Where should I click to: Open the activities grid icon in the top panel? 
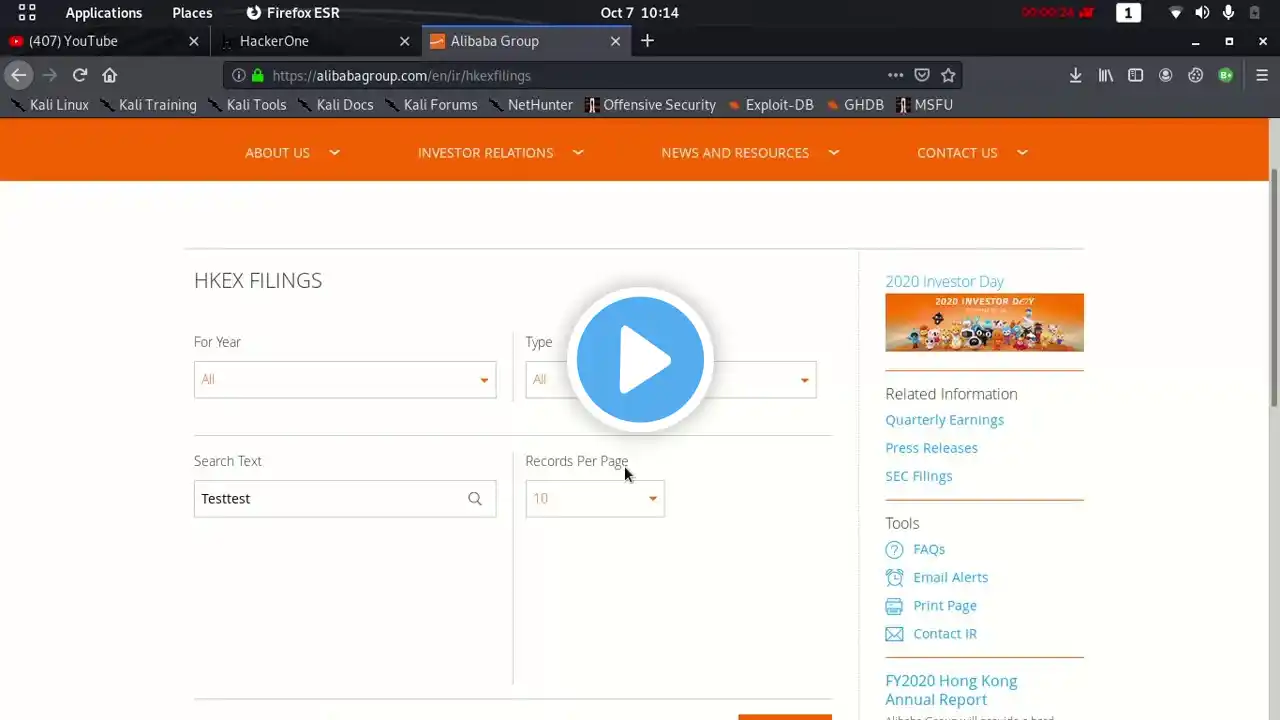(x=27, y=13)
